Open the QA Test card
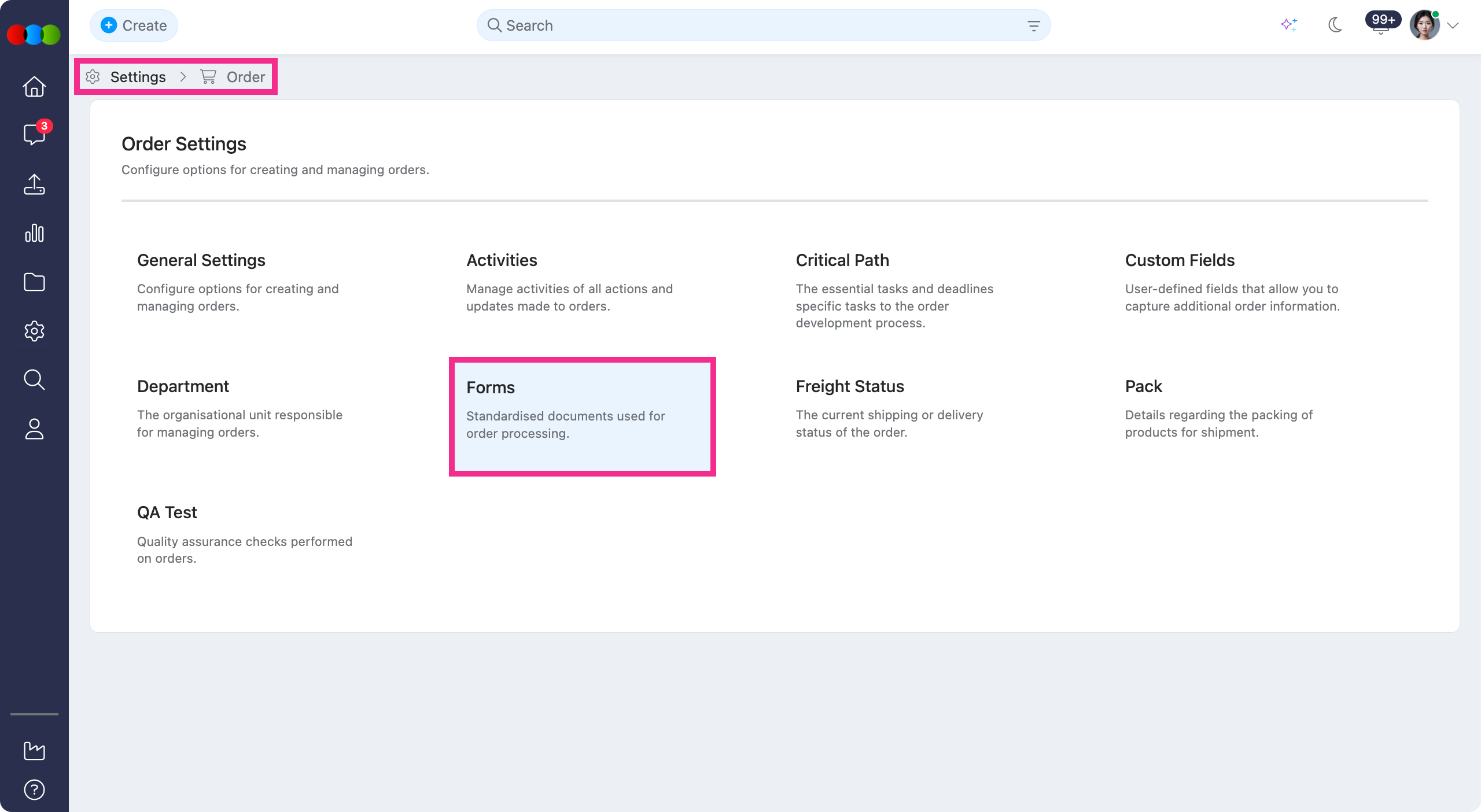The height and width of the screenshot is (812, 1481). (x=253, y=543)
